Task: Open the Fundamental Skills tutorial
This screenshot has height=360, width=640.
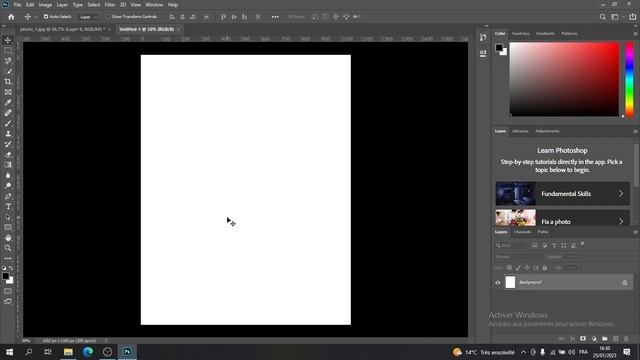Action: (x=562, y=193)
